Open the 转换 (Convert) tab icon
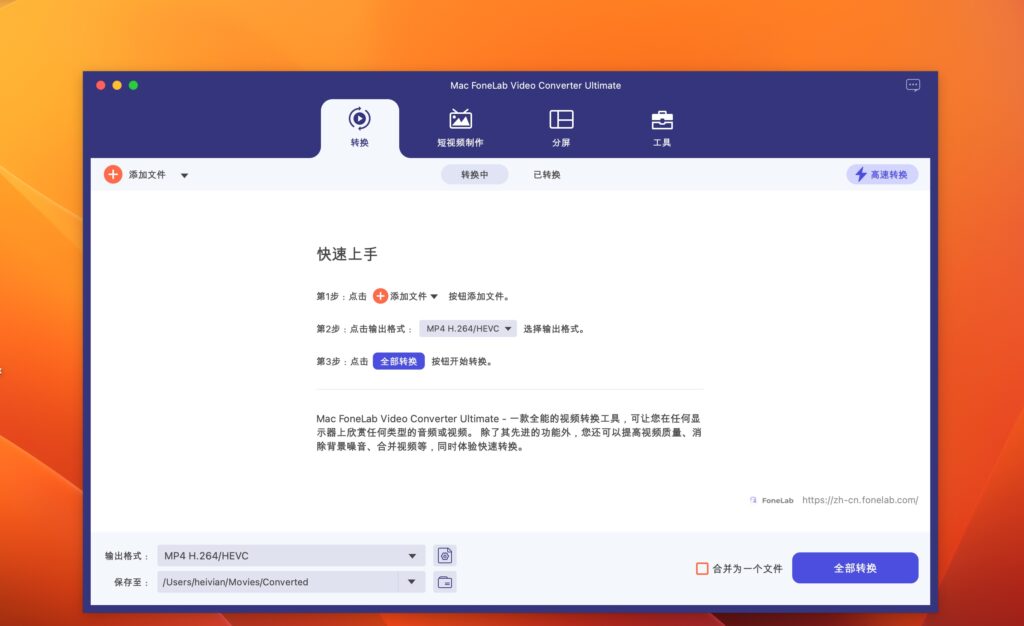This screenshot has width=1024, height=626. [361, 118]
